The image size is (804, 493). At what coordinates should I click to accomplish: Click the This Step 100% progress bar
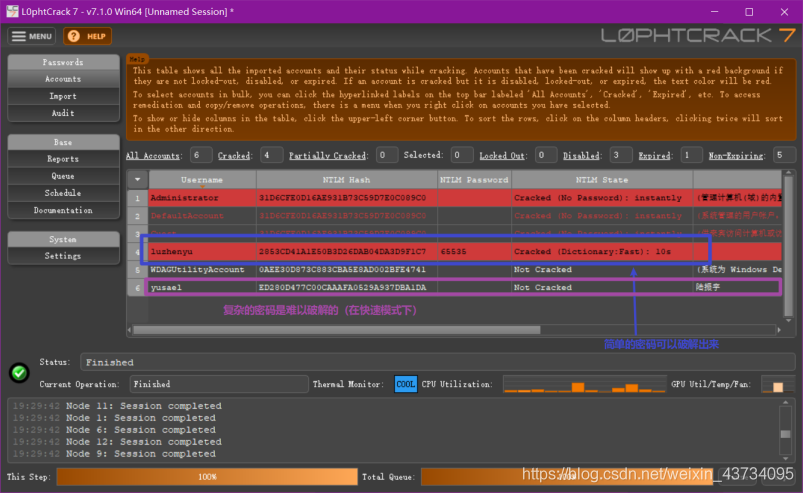[207, 477]
